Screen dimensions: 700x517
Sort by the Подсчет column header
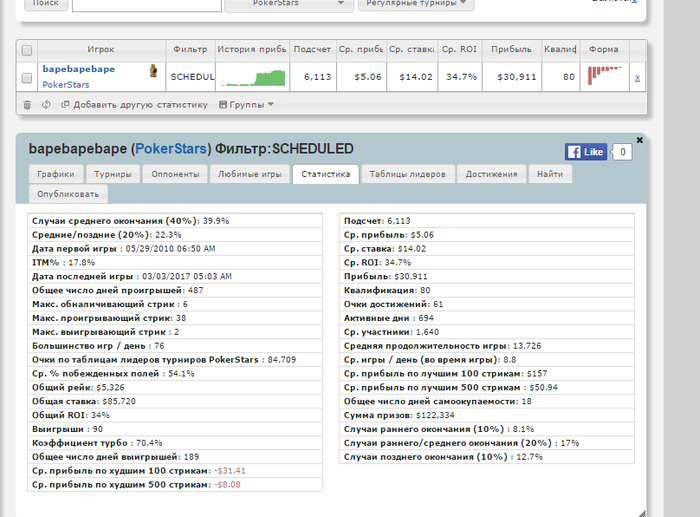(x=312, y=50)
